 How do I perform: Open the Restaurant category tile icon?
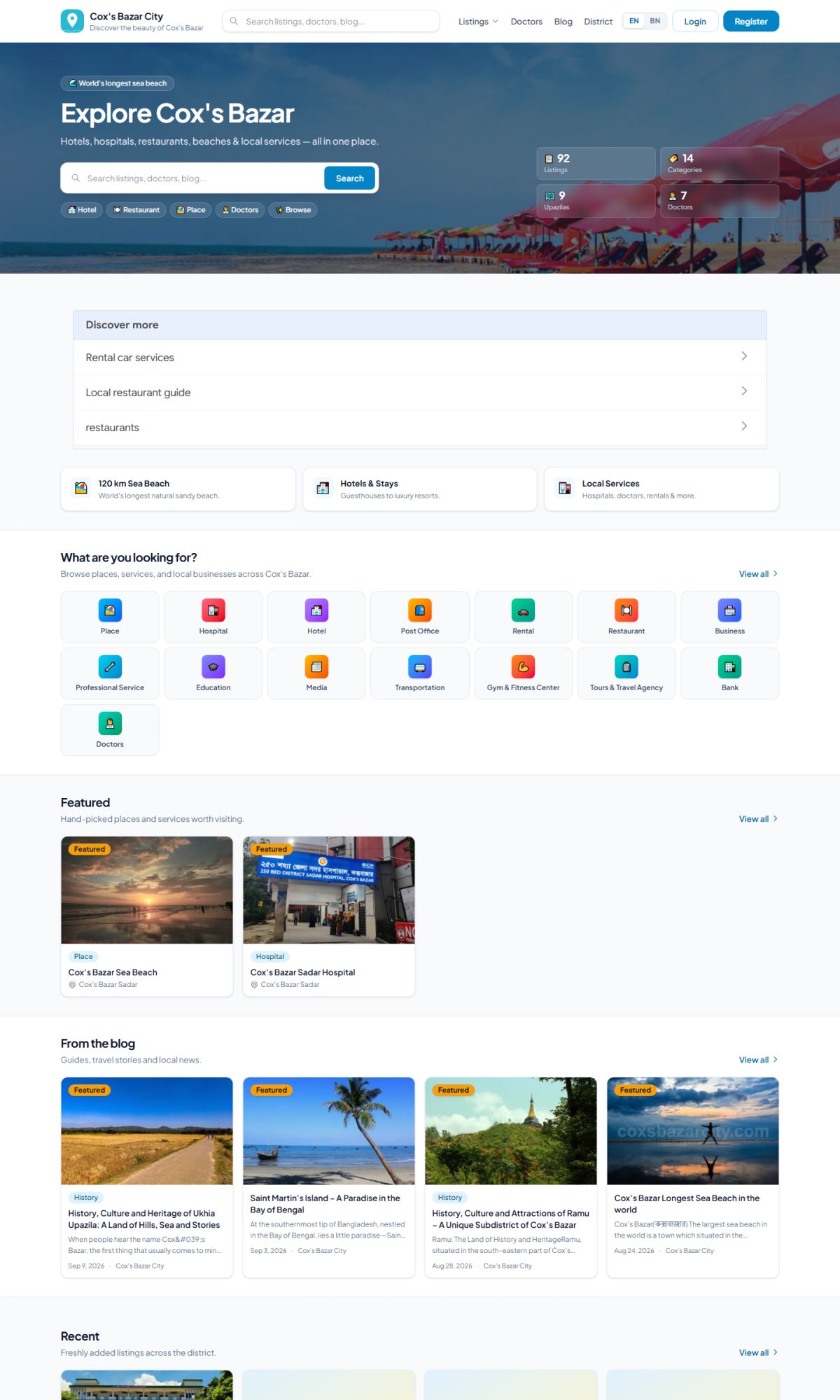[626, 610]
